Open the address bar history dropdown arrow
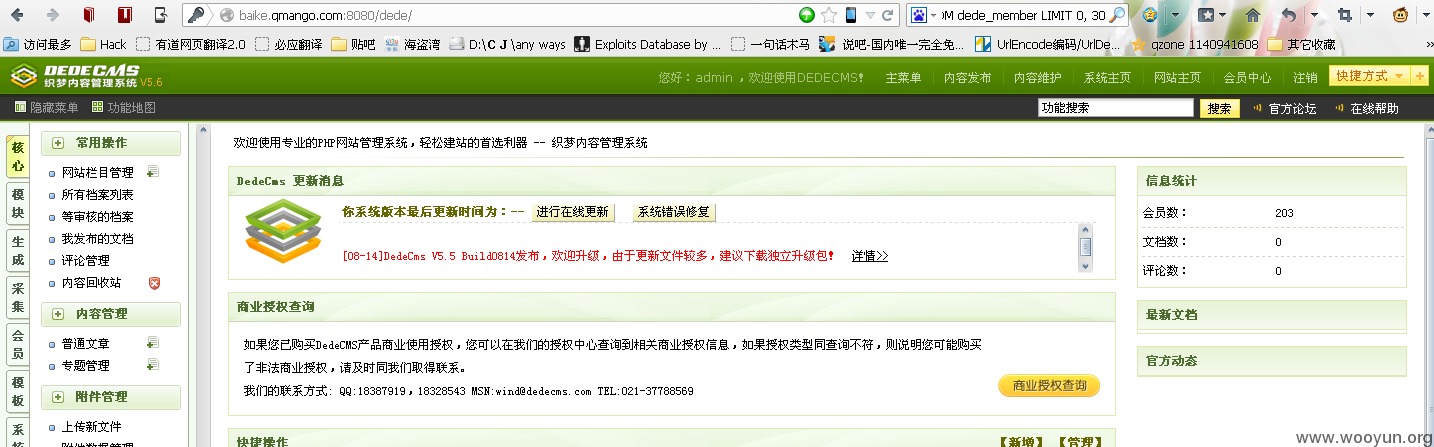1434x447 pixels. [x=870, y=15]
